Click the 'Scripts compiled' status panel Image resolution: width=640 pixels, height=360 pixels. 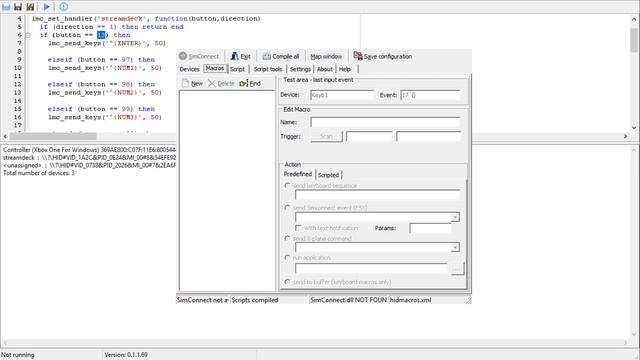(269, 300)
